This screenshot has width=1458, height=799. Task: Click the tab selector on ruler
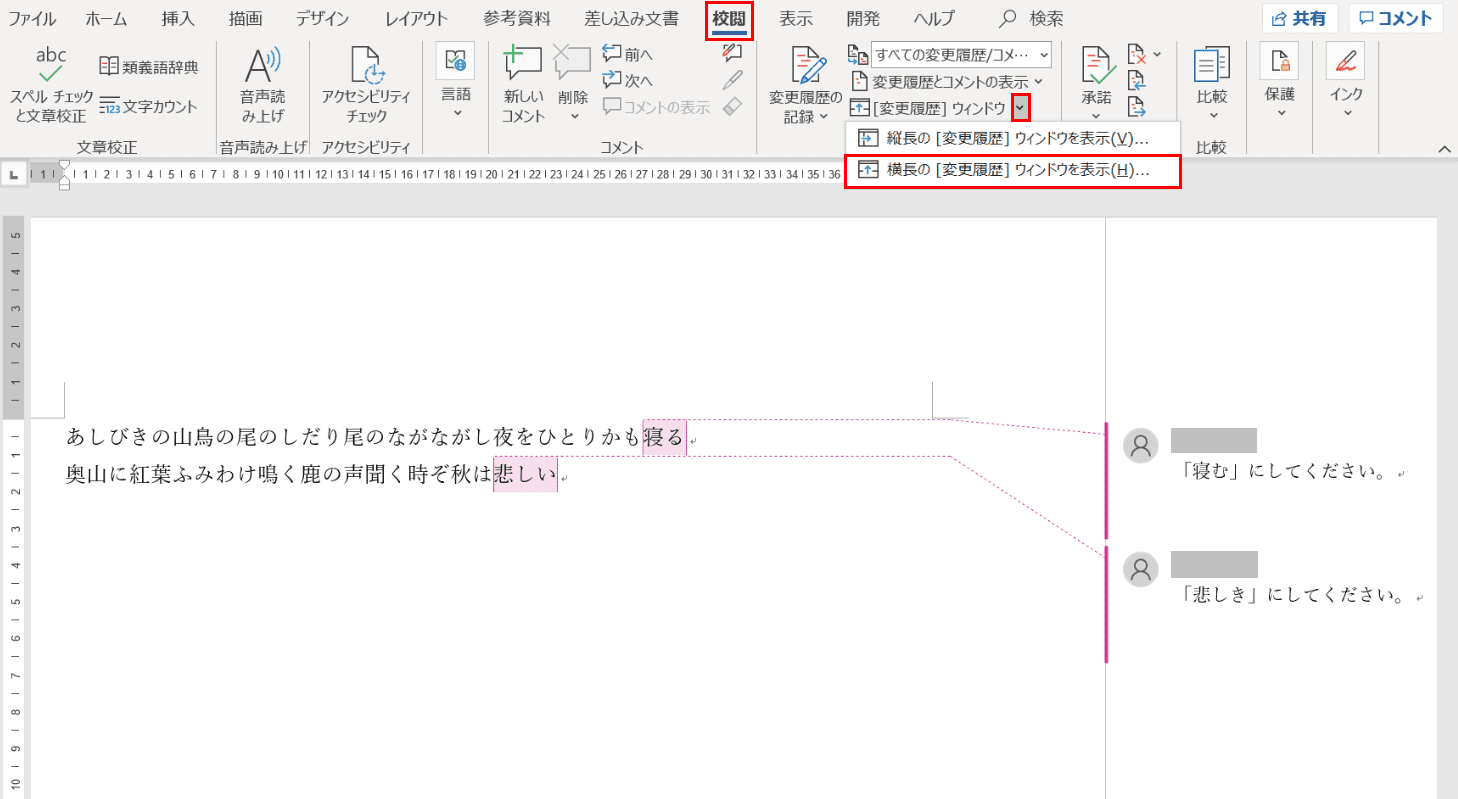[14, 174]
